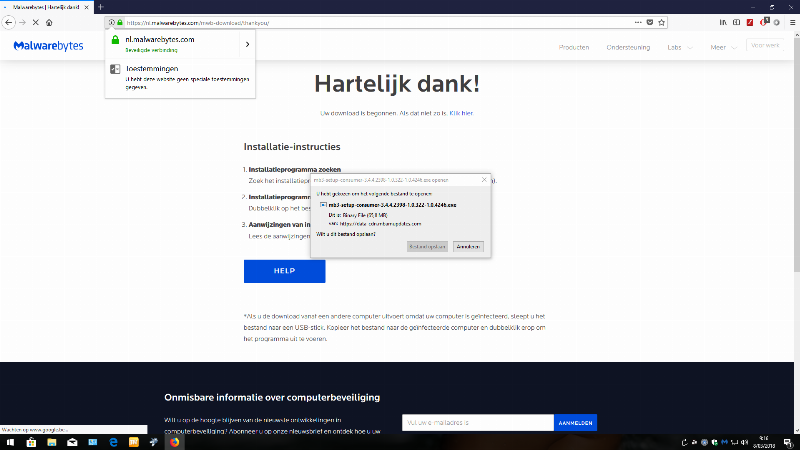
Task: Click the orange app icon on the taskbar
Action: 134,442
